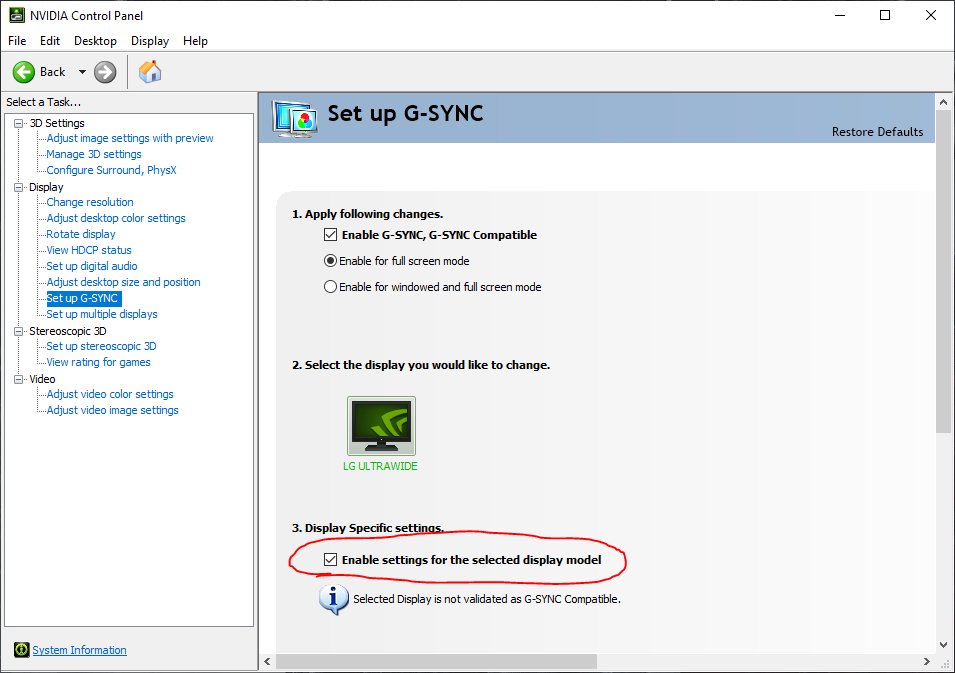955x673 pixels.
Task: Go to the Home page icon
Action: [x=150, y=72]
